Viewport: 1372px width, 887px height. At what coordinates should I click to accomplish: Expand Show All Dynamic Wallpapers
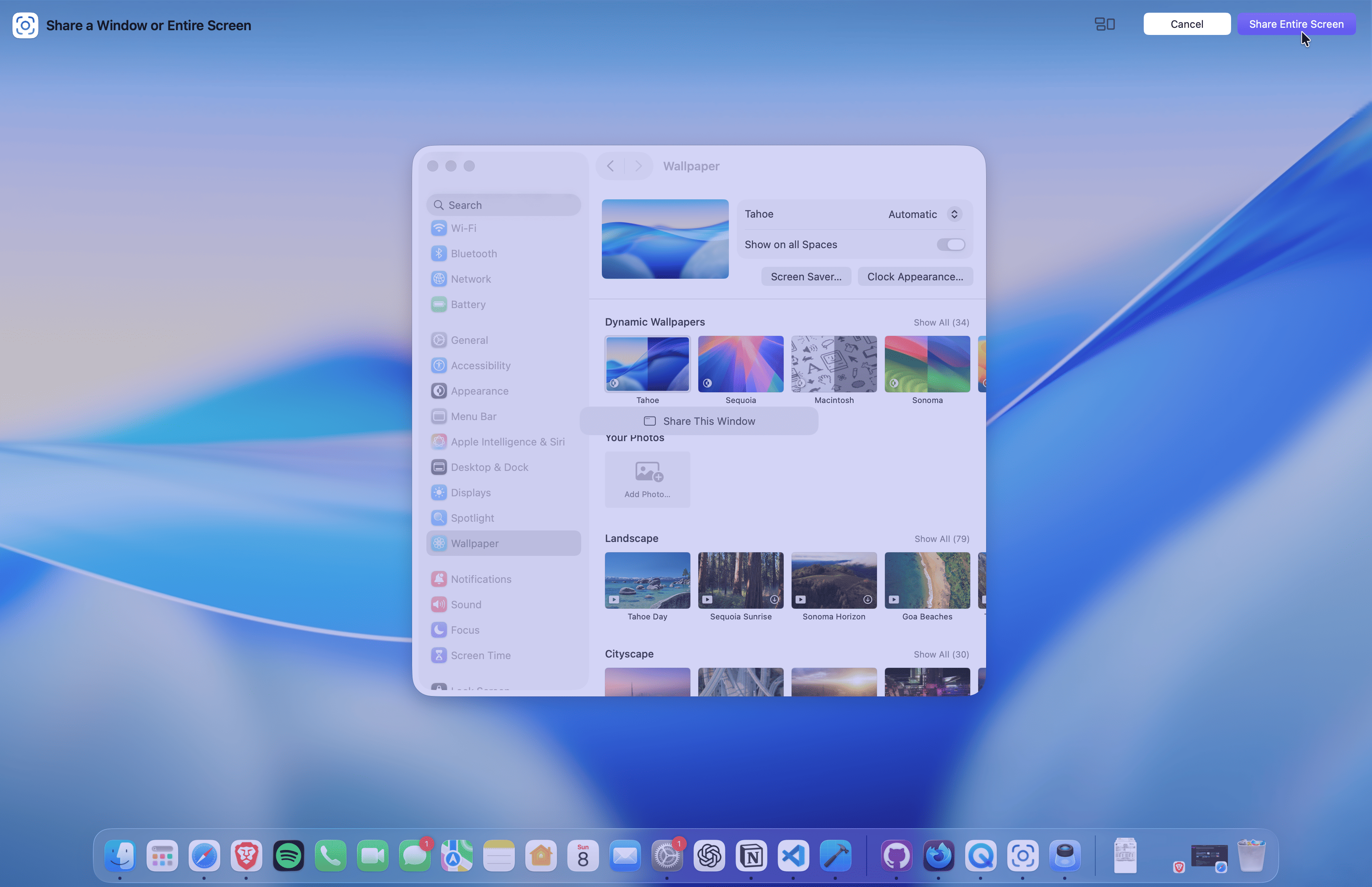coord(941,322)
